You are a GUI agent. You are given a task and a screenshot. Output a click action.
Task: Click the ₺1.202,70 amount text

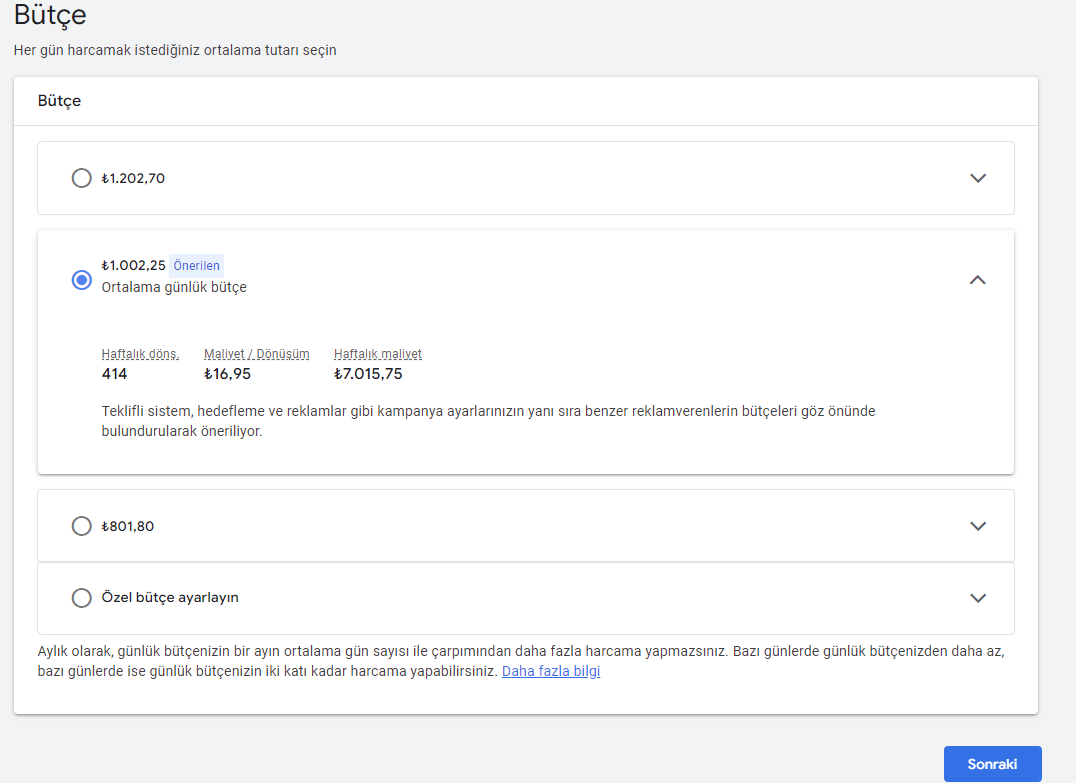(133, 178)
